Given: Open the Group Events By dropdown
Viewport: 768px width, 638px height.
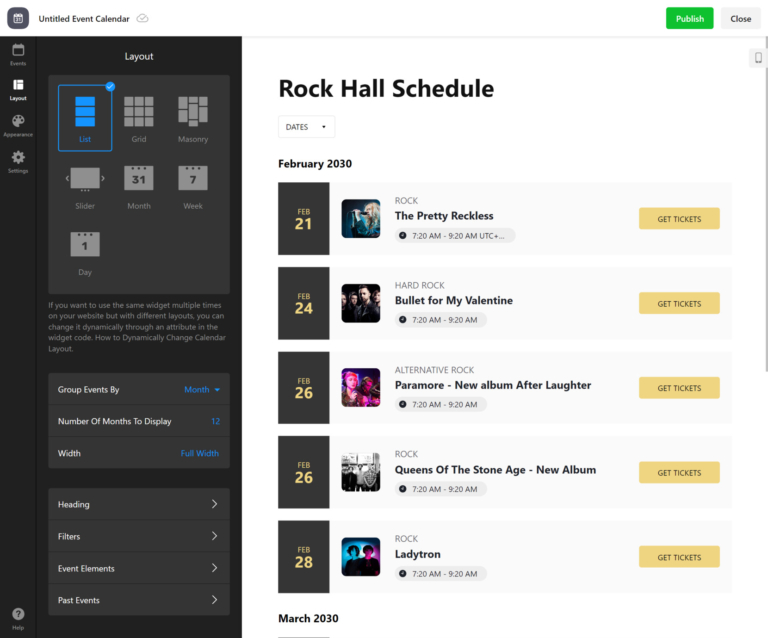Looking at the screenshot, I should pyautogui.click(x=202, y=389).
